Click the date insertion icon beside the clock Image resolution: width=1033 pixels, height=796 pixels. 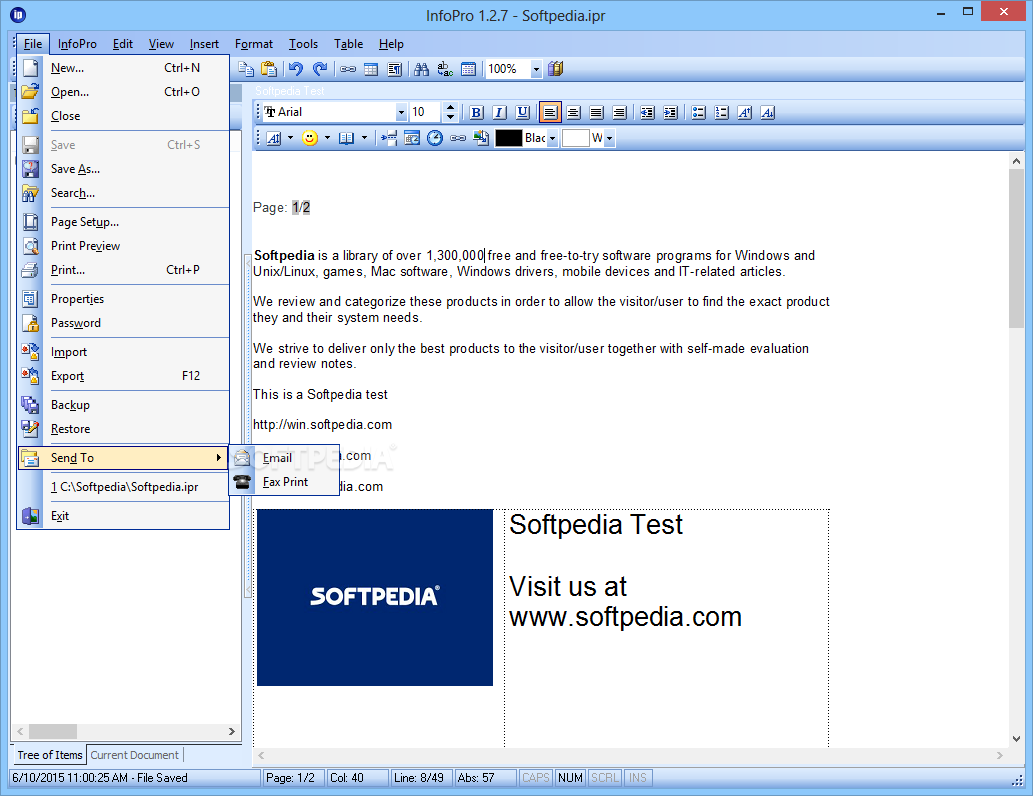click(412, 138)
